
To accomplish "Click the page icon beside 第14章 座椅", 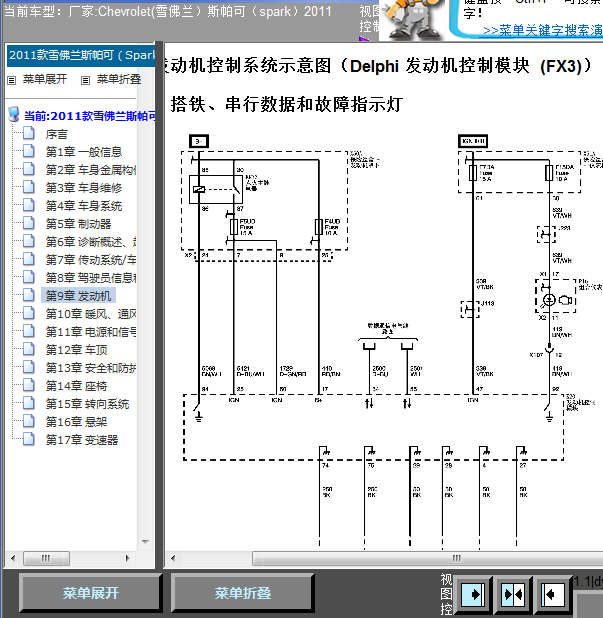I will pyautogui.click(x=29, y=385).
